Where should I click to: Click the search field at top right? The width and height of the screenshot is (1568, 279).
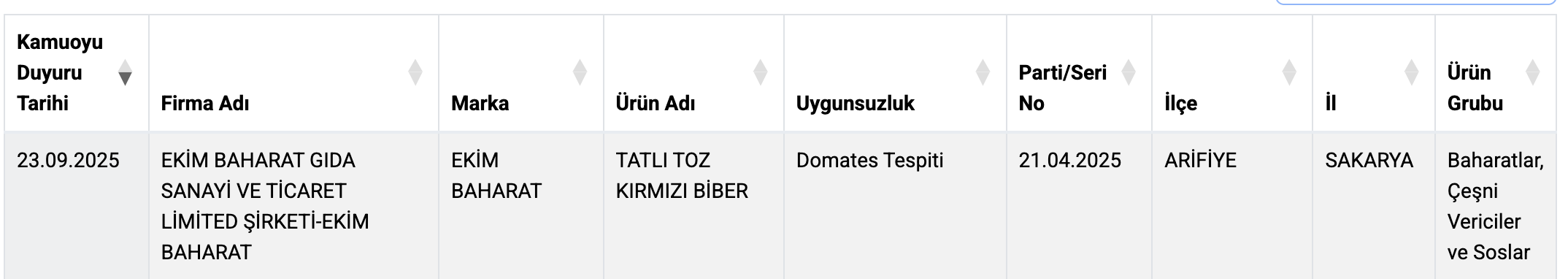[1416, 2]
